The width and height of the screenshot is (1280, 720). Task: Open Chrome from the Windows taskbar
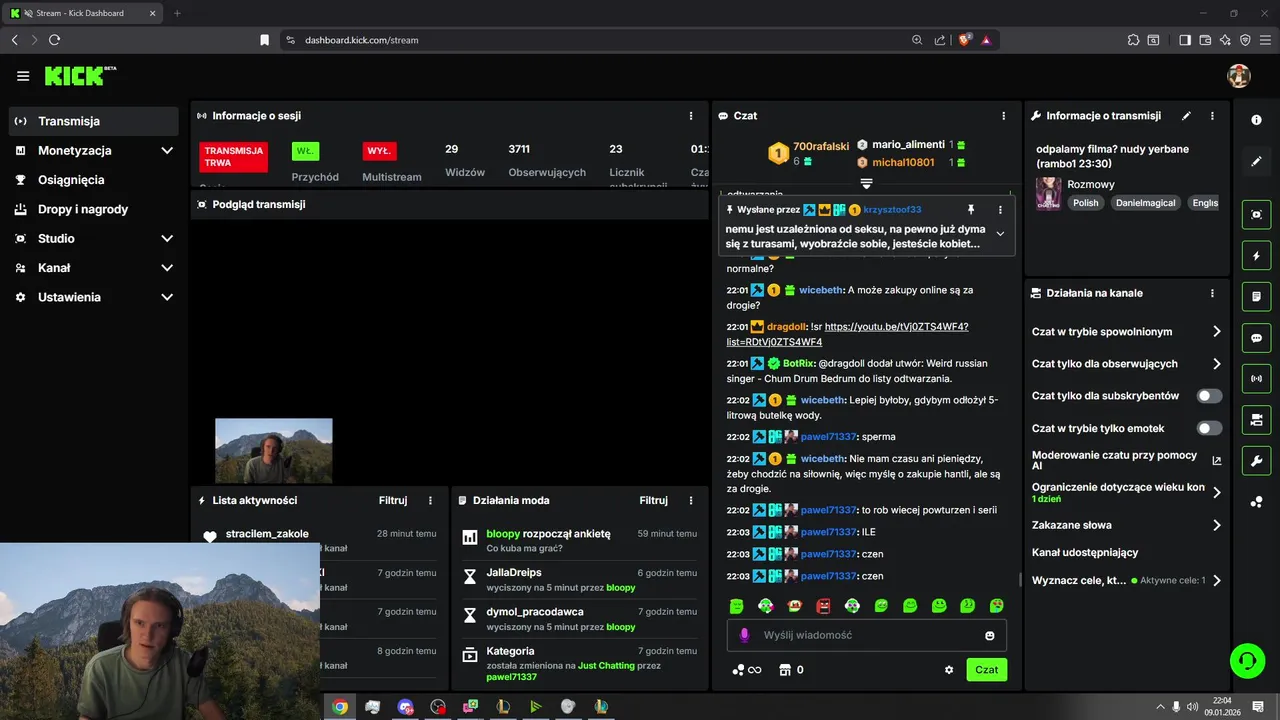tap(340, 706)
